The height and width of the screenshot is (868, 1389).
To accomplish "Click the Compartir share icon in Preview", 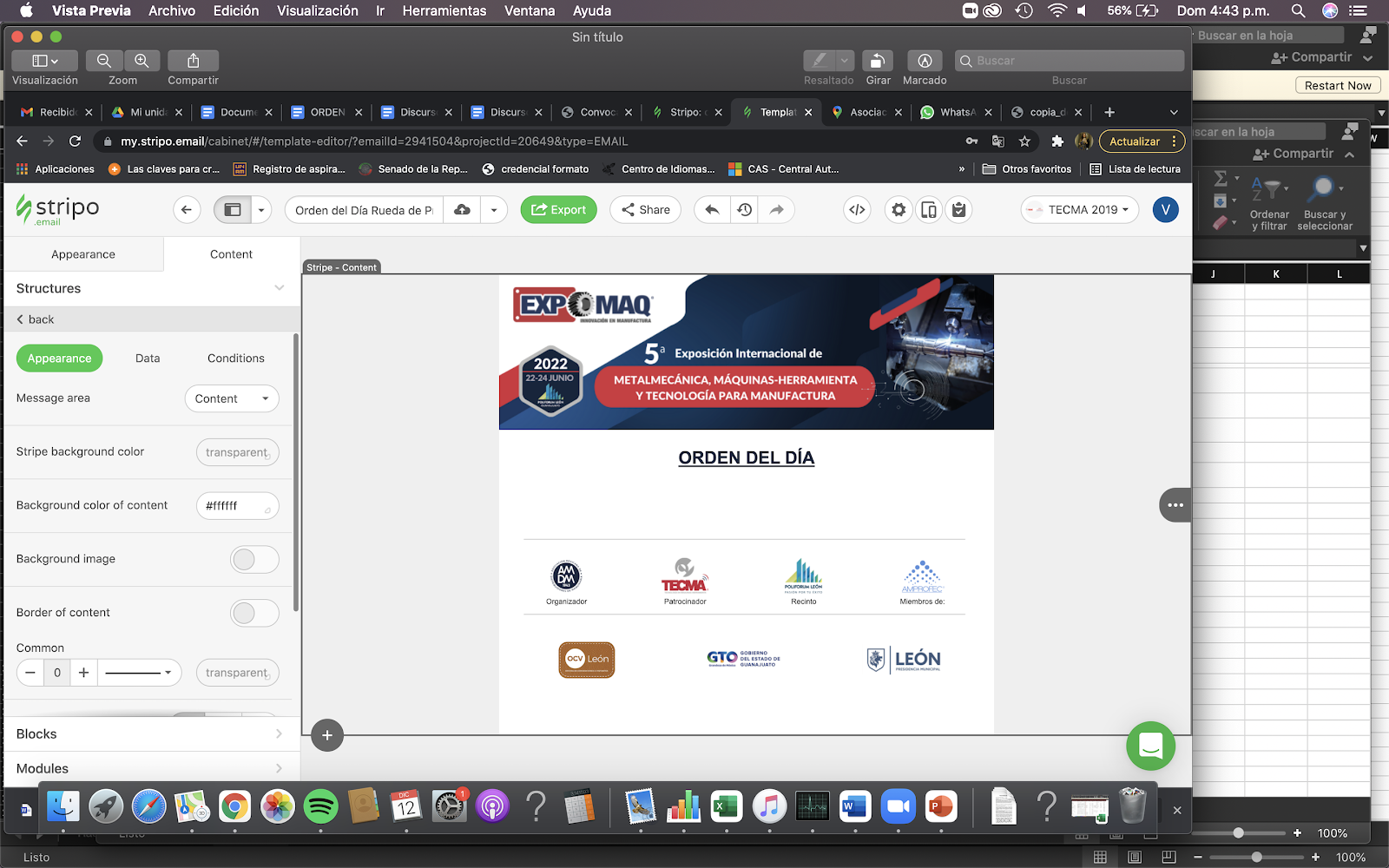I will pos(193,60).
